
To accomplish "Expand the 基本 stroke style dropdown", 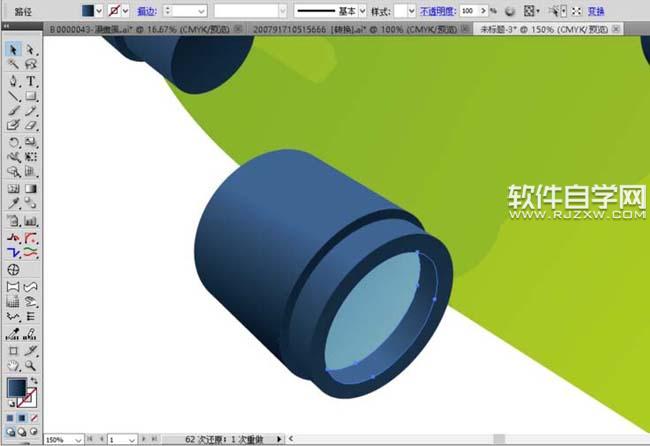I will (x=362, y=11).
